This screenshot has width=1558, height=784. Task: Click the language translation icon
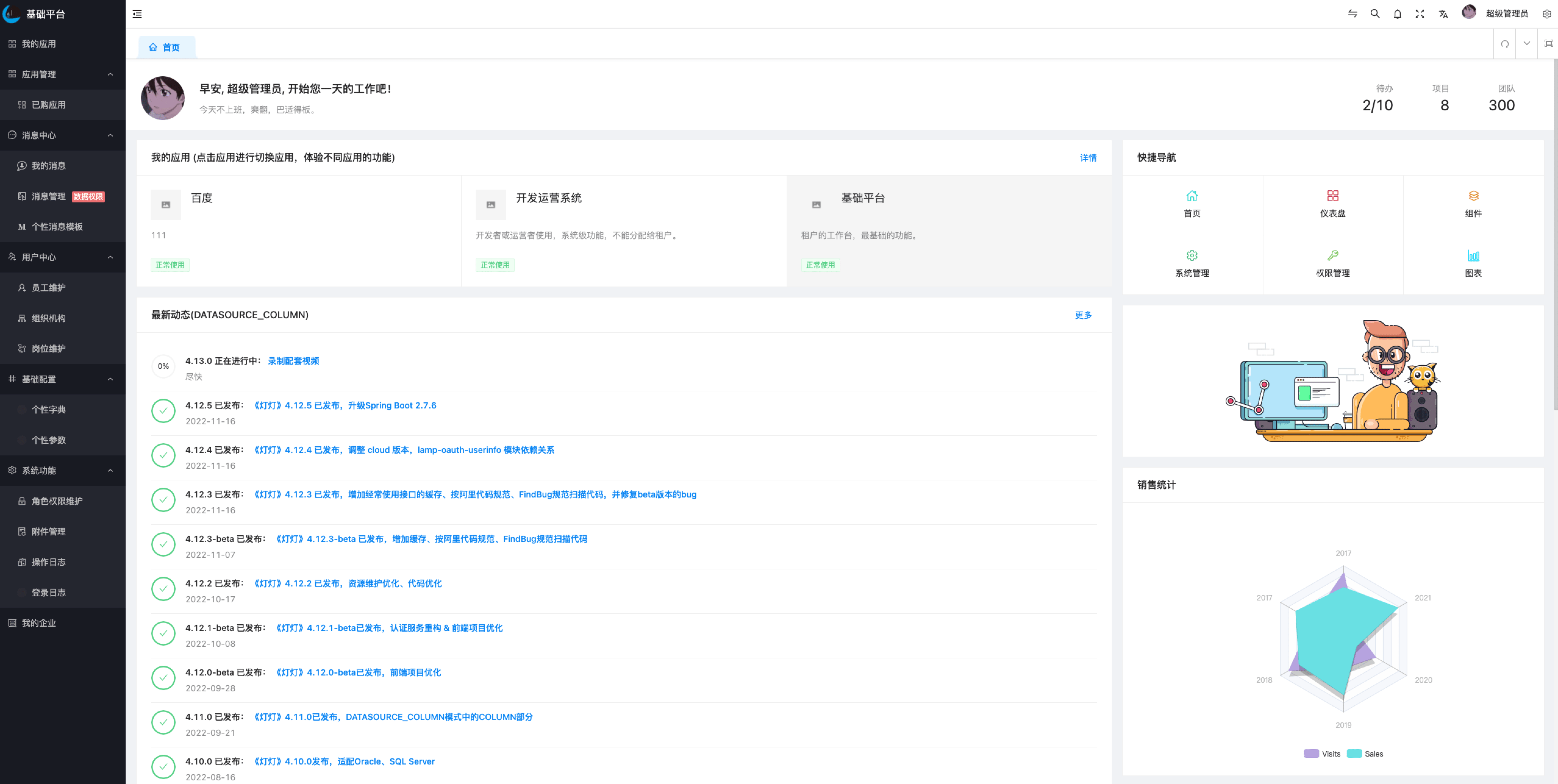click(1443, 14)
